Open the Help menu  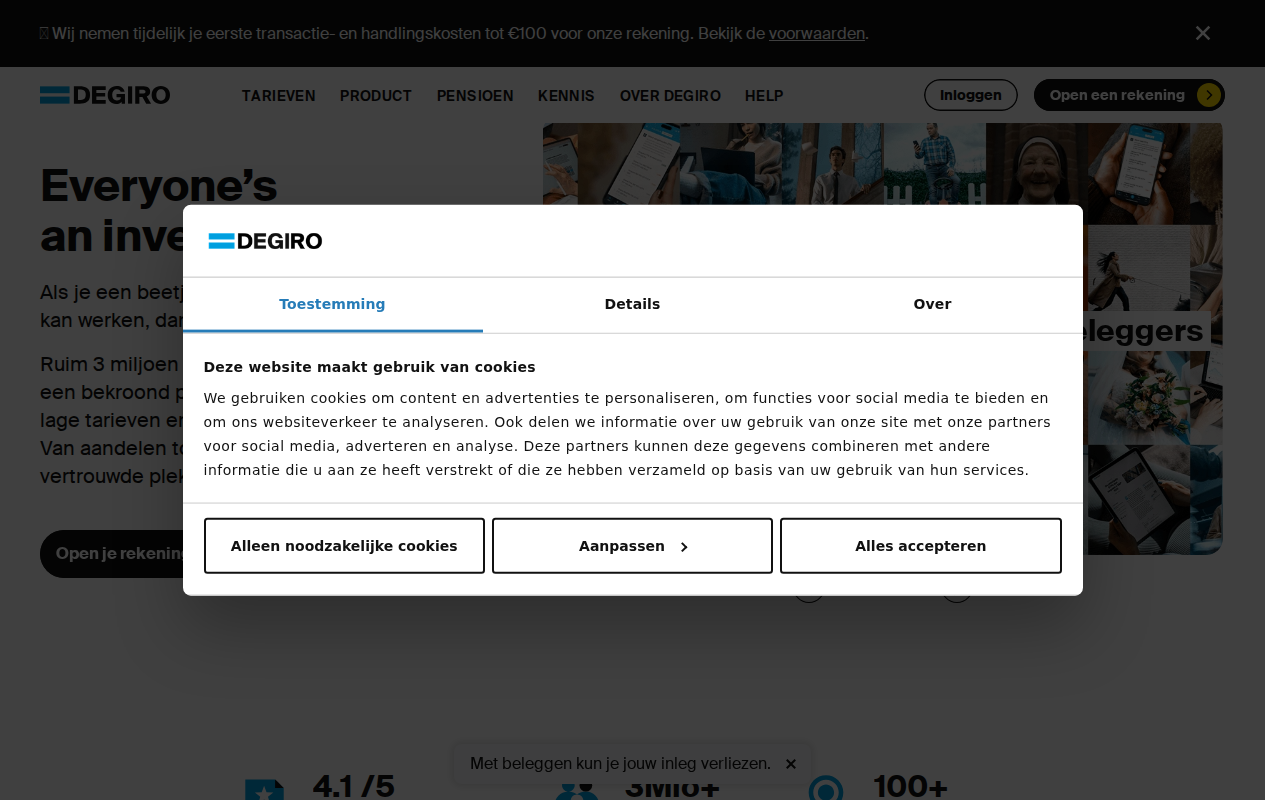[x=764, y=96]
